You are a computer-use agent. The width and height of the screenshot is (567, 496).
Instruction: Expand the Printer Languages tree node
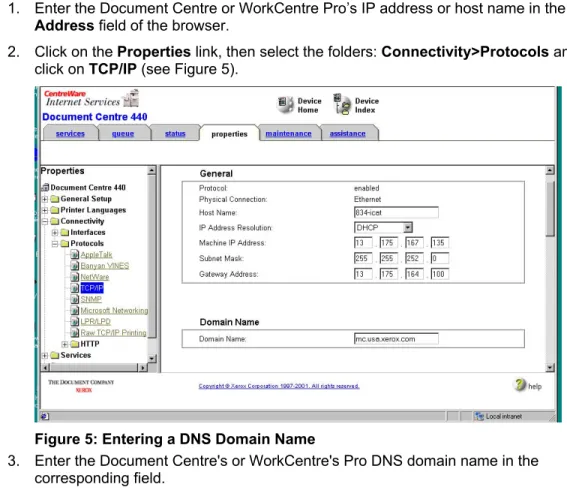(45, 210)
